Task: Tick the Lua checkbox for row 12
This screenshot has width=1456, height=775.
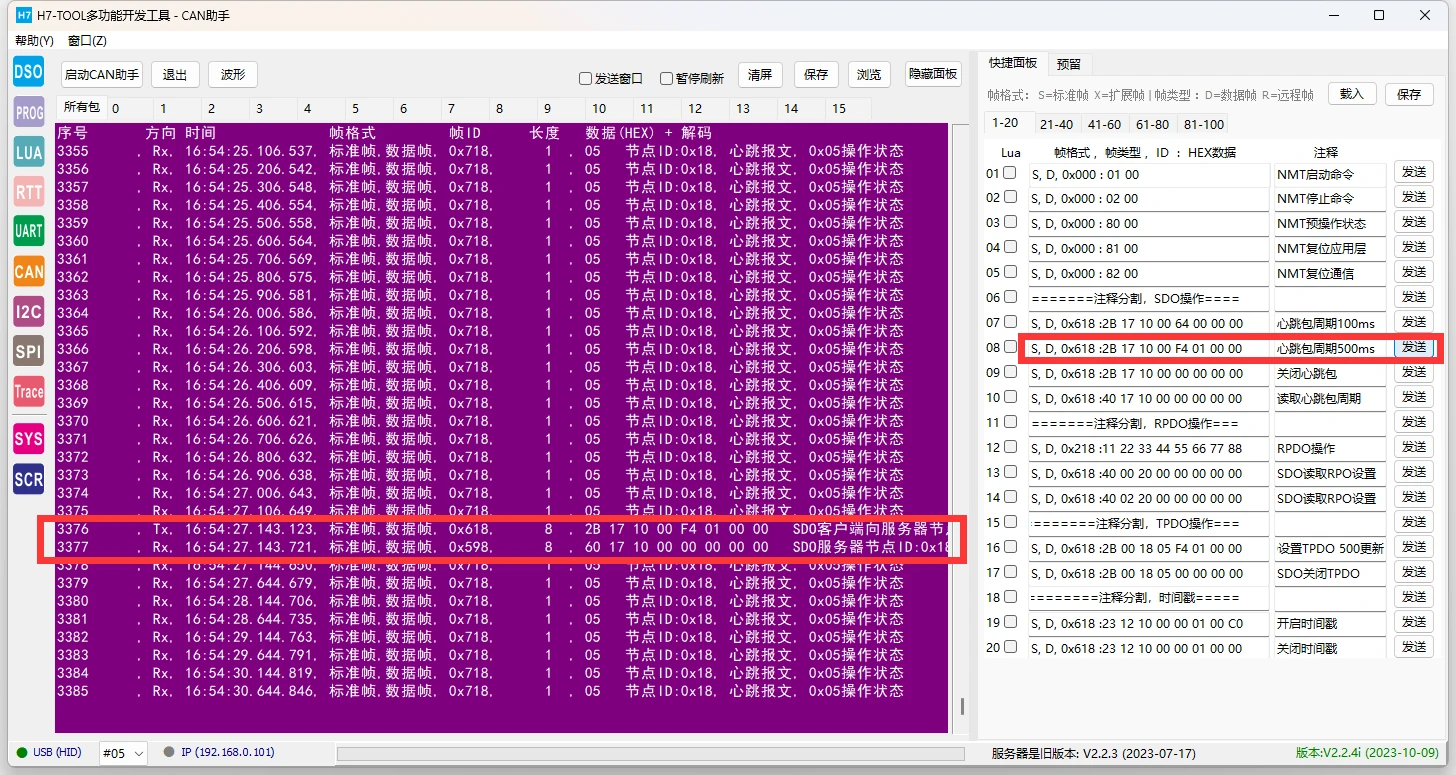Action: (1010, 447)
